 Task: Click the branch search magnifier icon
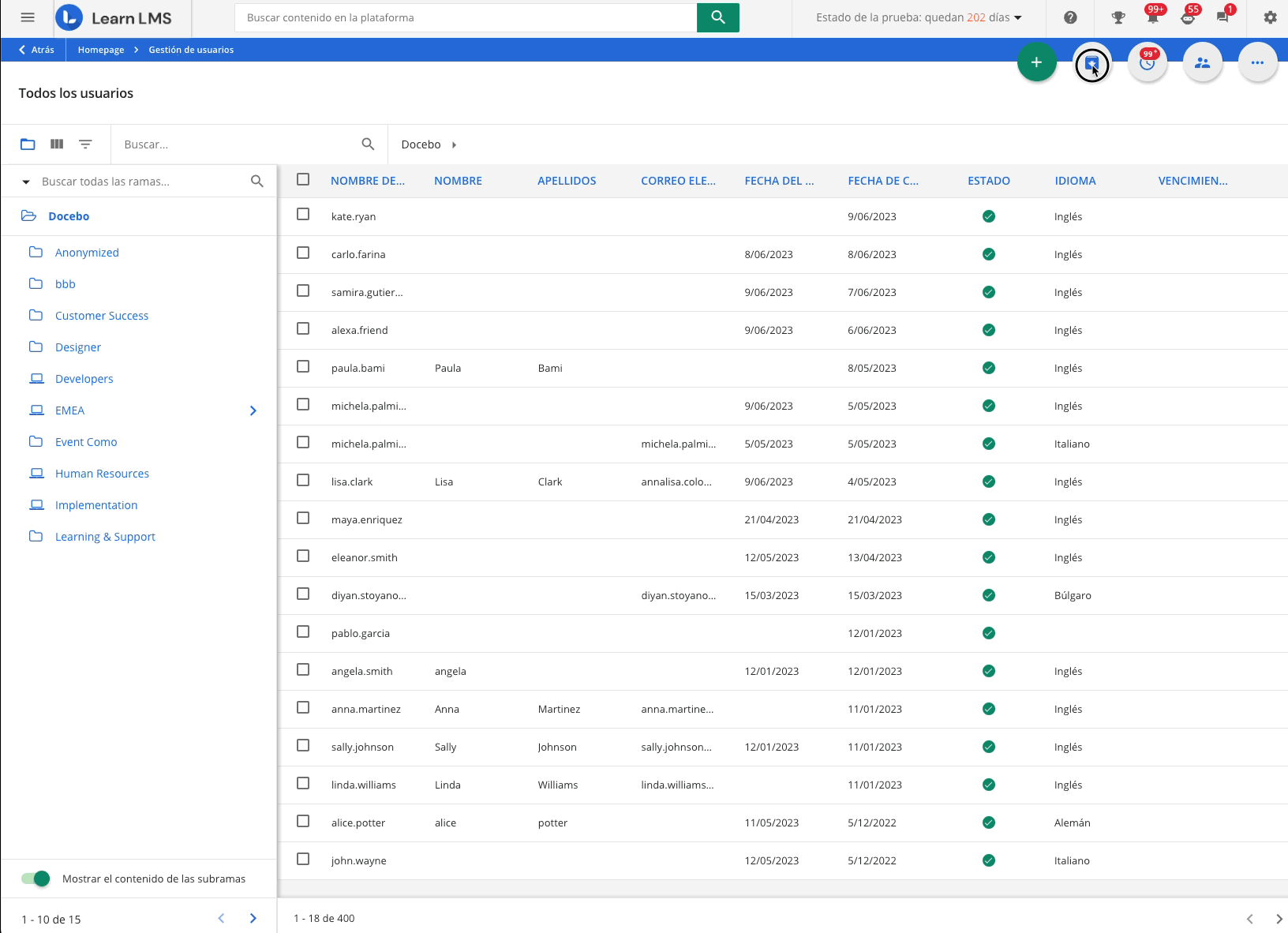(x=256, y=181)
